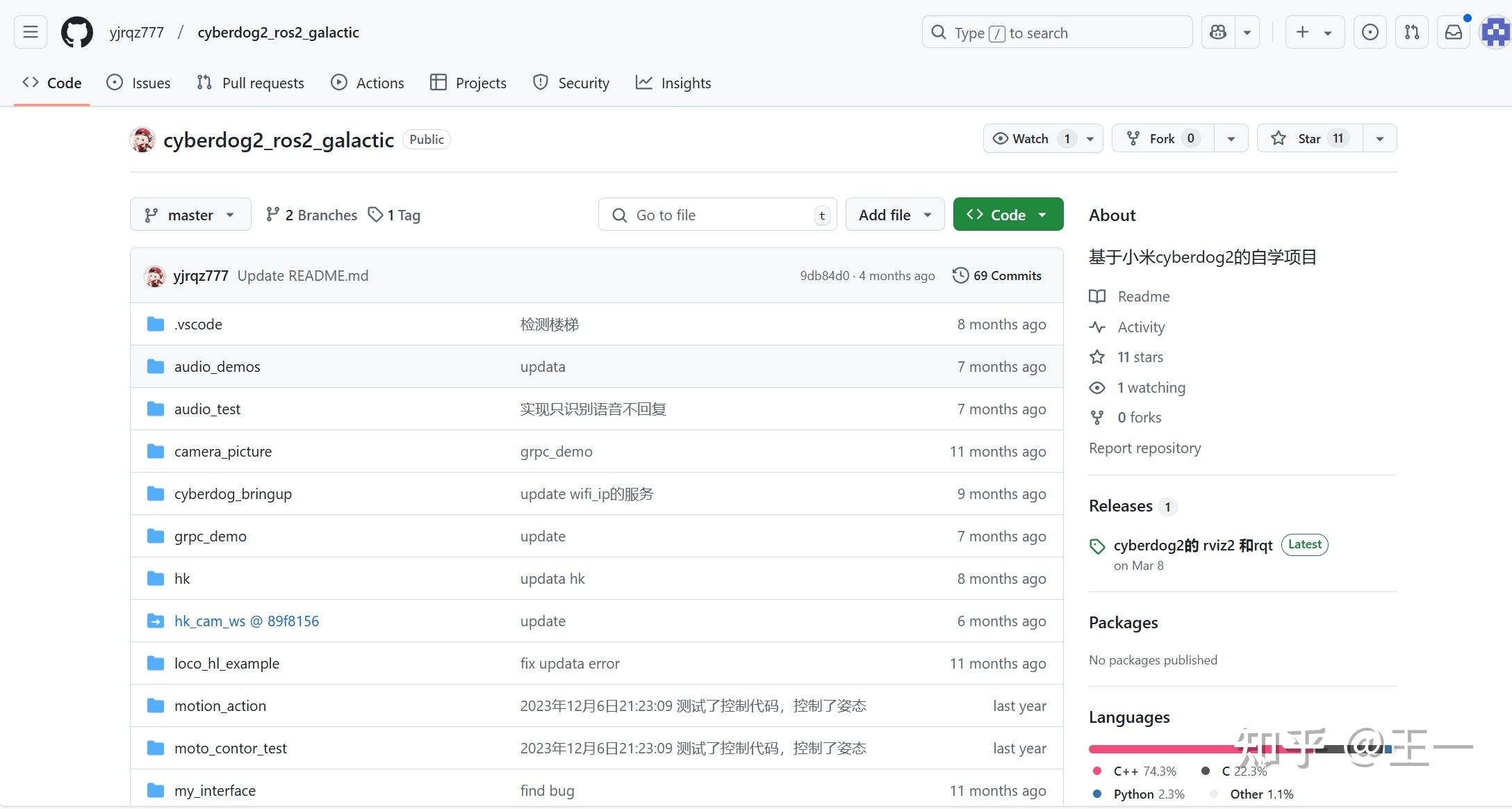Open the green Code dropdown

[1008, 215]
